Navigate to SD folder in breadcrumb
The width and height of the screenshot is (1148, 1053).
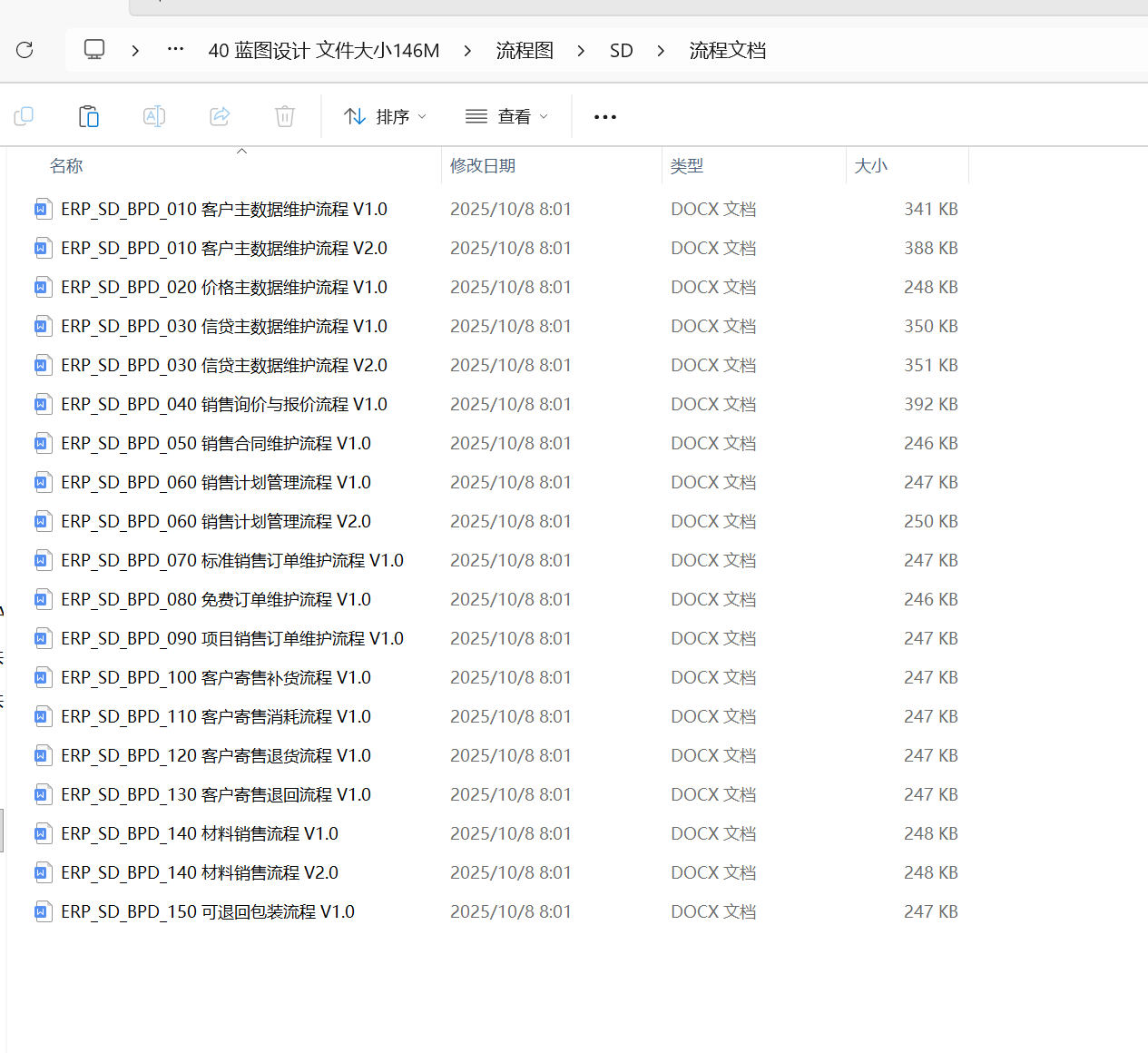[x=622, y=51]
